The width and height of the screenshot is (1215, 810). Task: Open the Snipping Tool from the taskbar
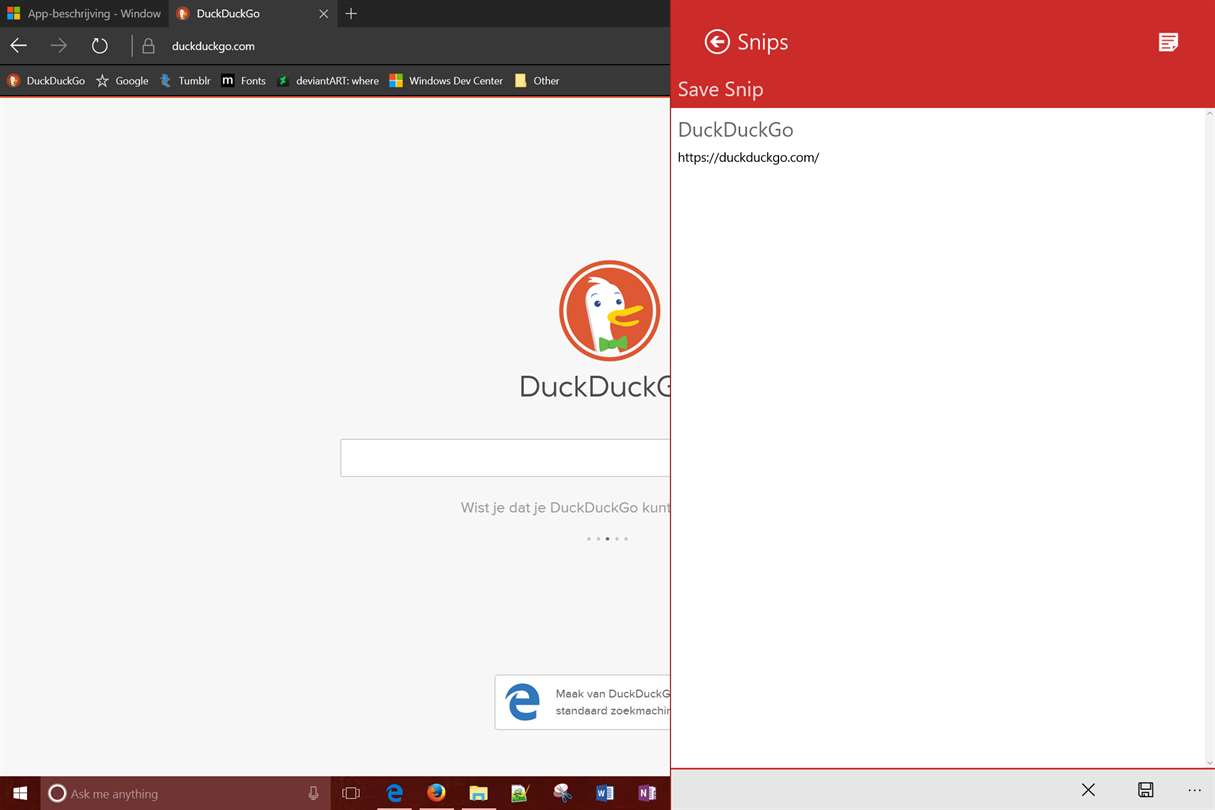point(562,793)
